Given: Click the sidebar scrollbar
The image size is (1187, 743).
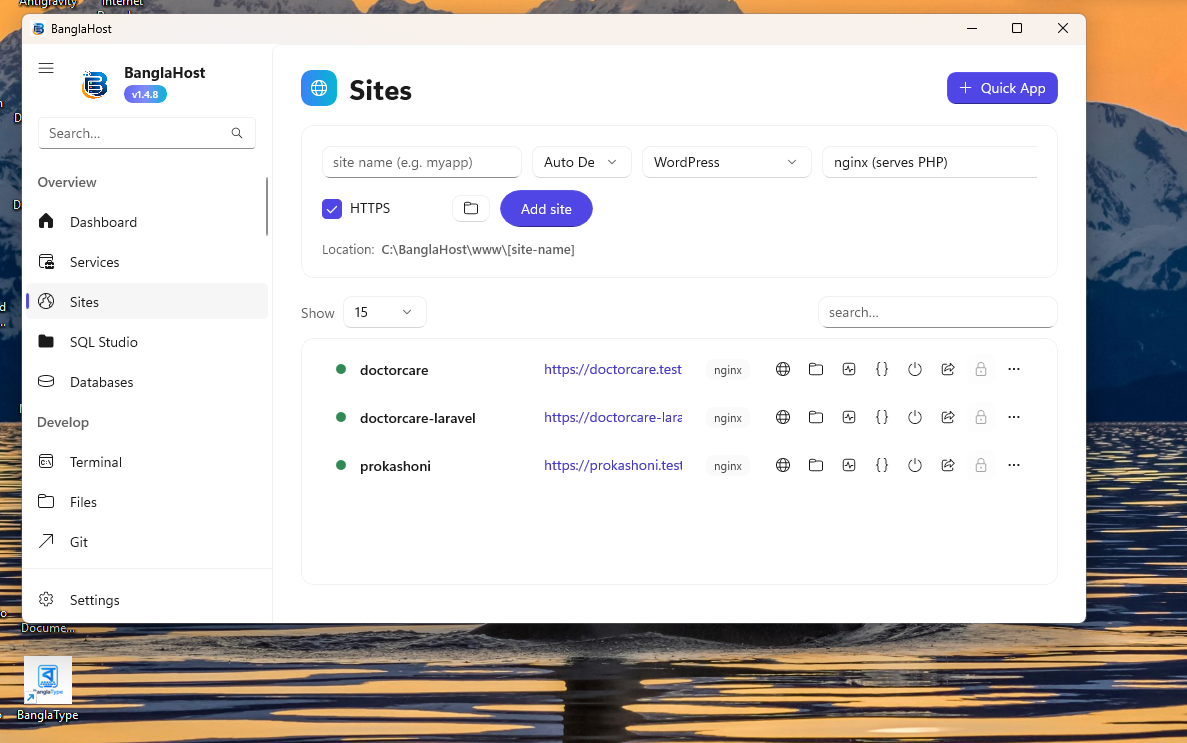Looking at the screenshot, I should (267, 206).
